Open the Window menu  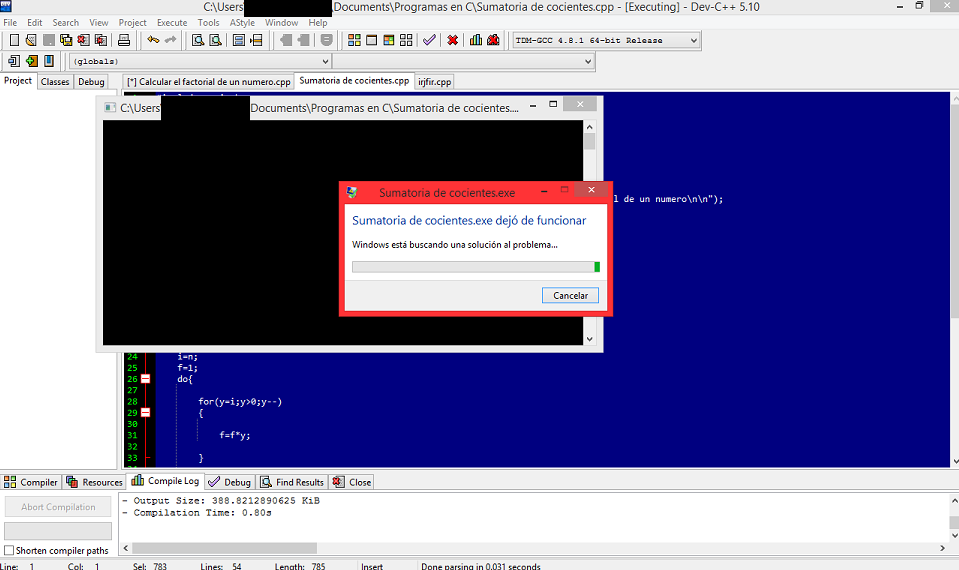[x=281, y=23]
